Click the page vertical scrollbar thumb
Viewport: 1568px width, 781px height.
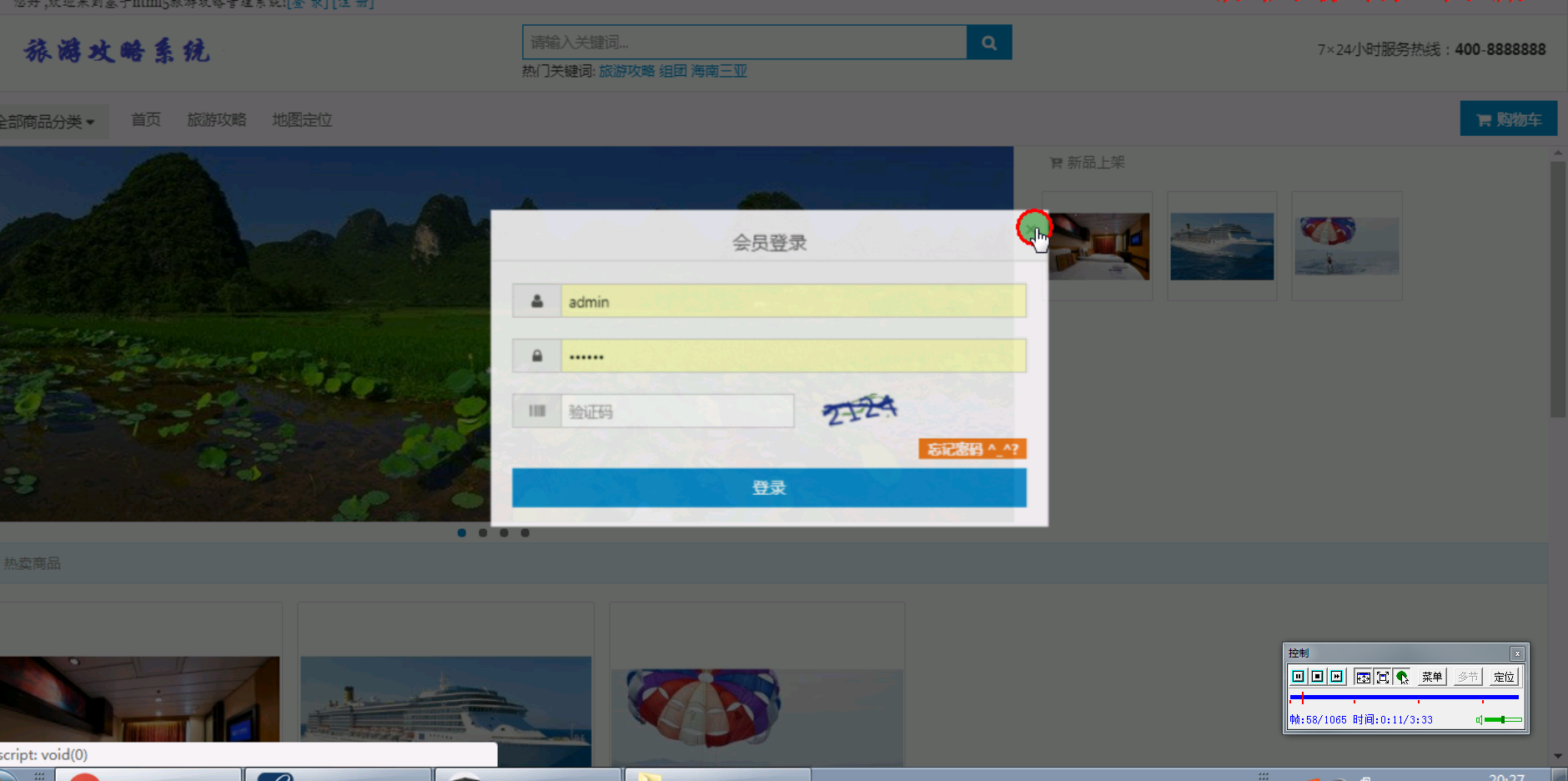click(1558, 290)
